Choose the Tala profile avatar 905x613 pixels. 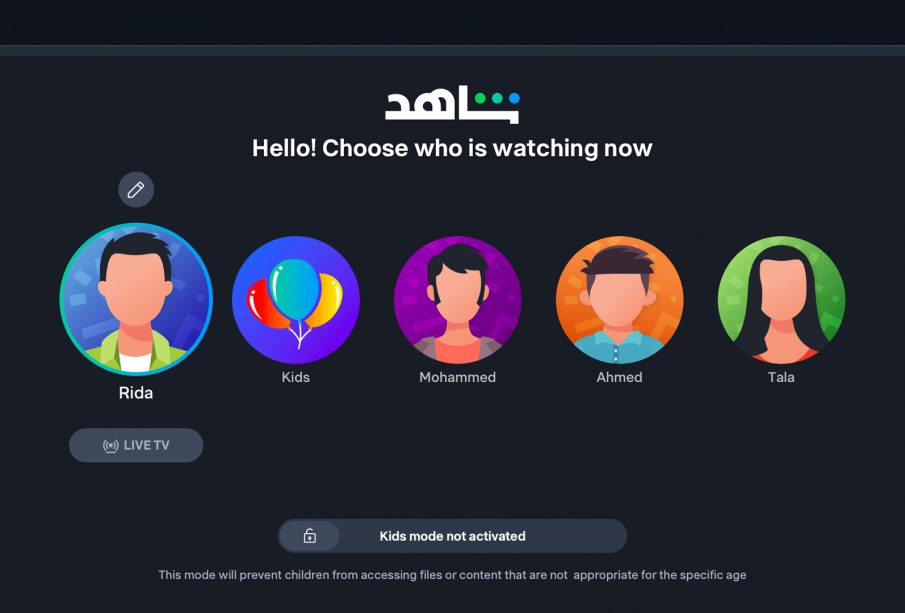[781, 300]
